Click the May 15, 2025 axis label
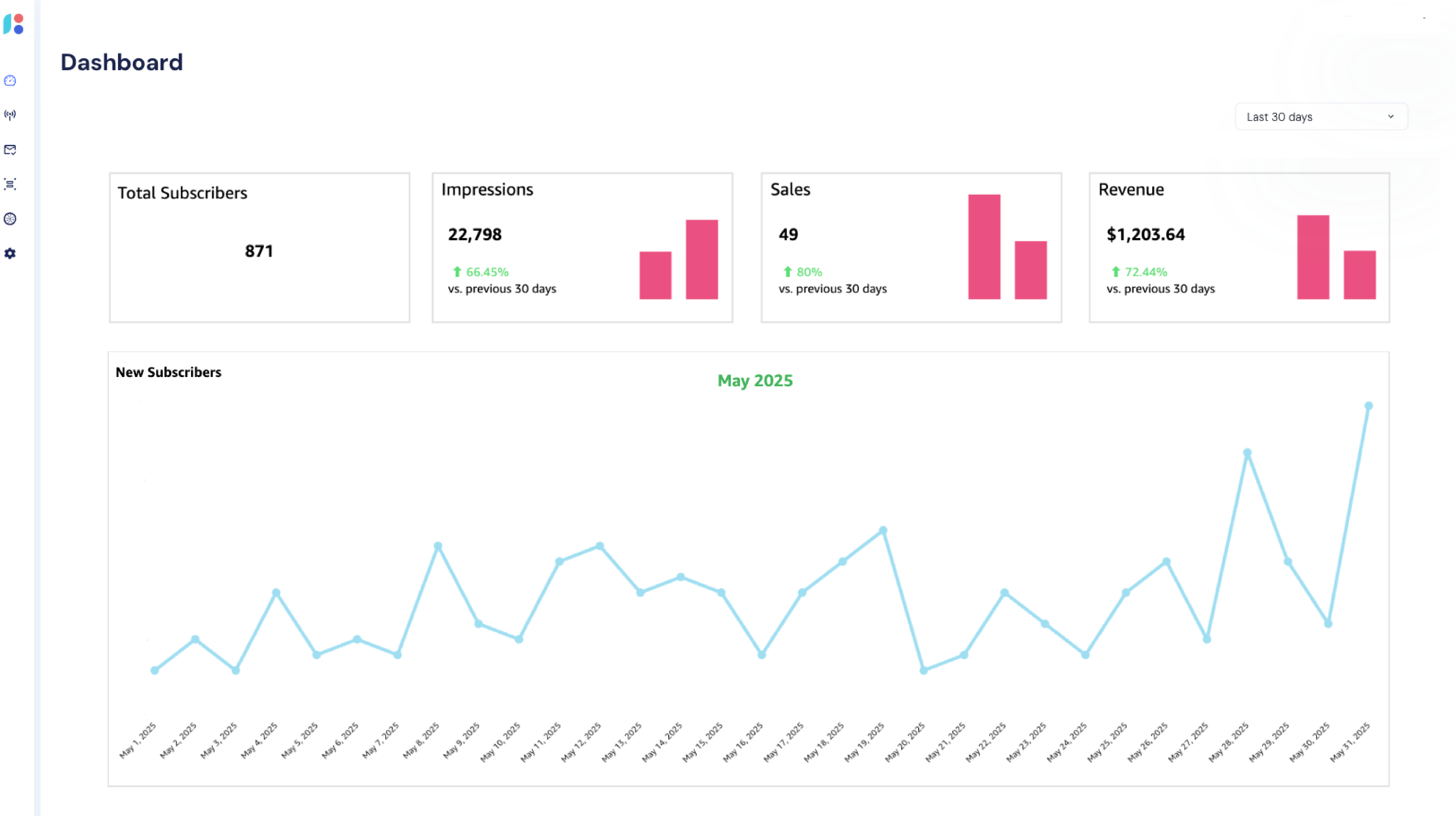 point(703,742)
